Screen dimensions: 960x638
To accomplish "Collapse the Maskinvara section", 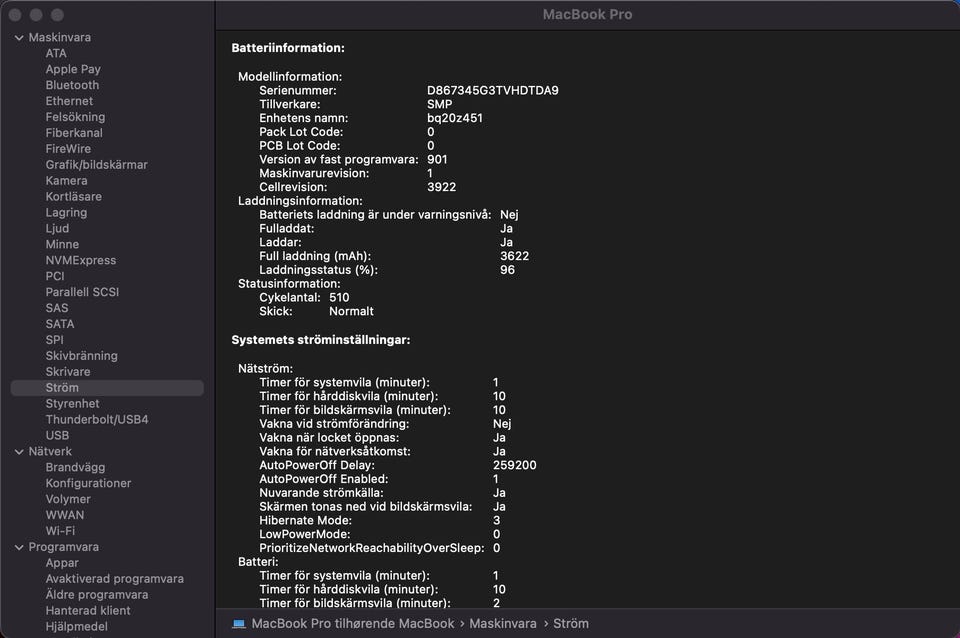I will click(19, 38).
